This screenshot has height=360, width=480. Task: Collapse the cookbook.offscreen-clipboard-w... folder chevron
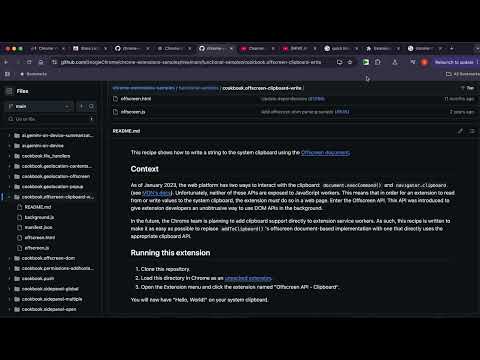click(9, 197)
